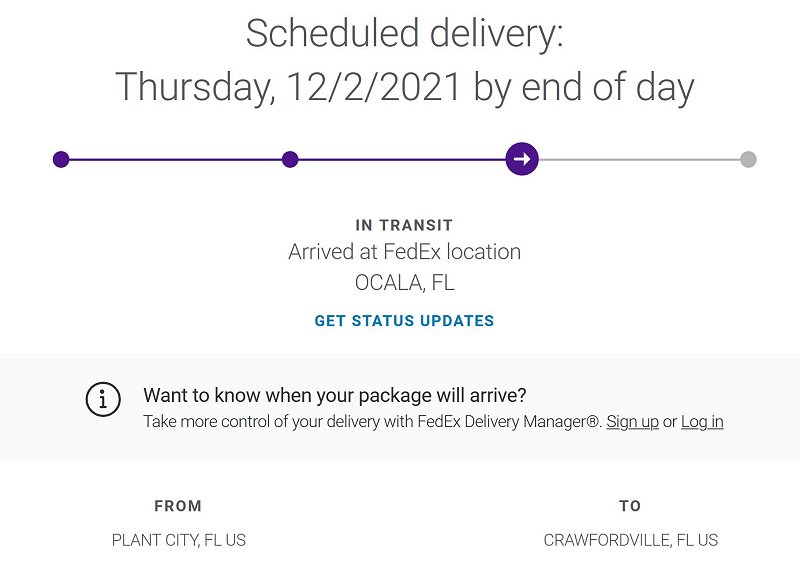Follow the Log in link
This screenshot has height=562, width=800.
[x=702, y=422]
